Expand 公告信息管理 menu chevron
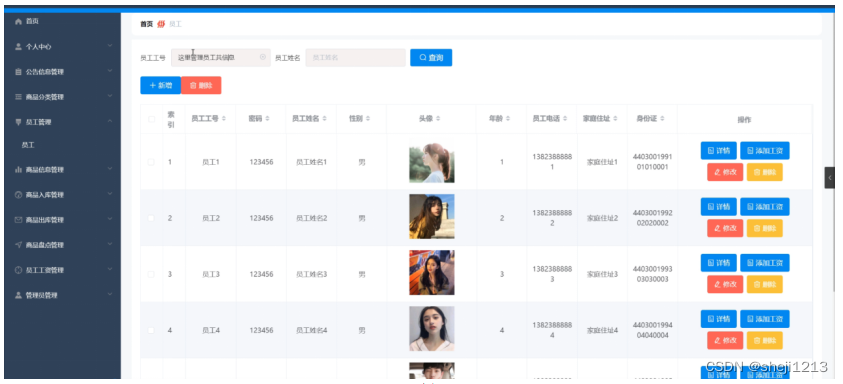This screenshot has width=843, height=384. coord(110,72)
